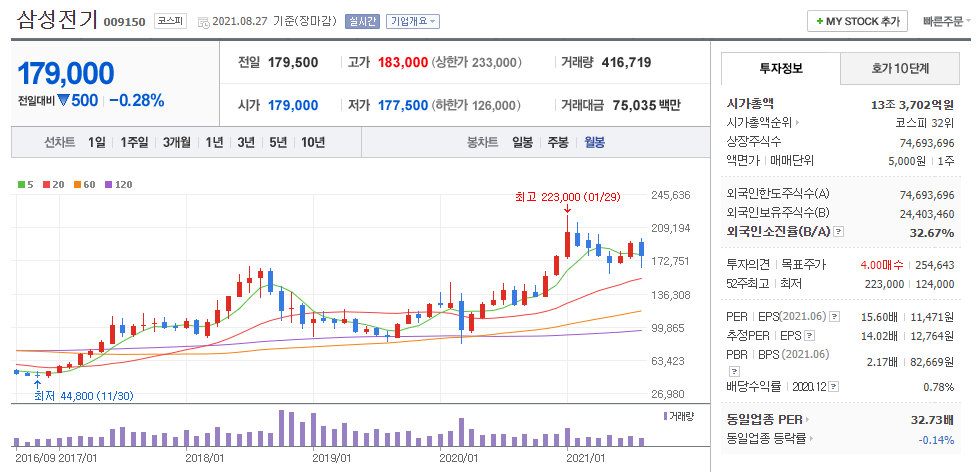Click the MY STOCK 추가 button
The image size is (979, 472).
(857, 21)
